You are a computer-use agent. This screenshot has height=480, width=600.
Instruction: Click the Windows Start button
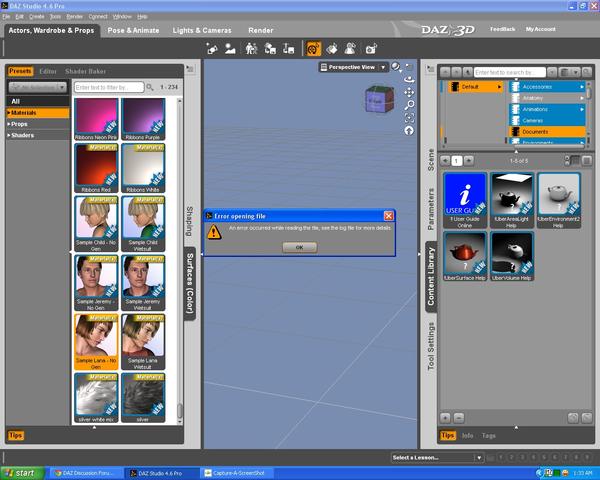[x=21, y=473]
